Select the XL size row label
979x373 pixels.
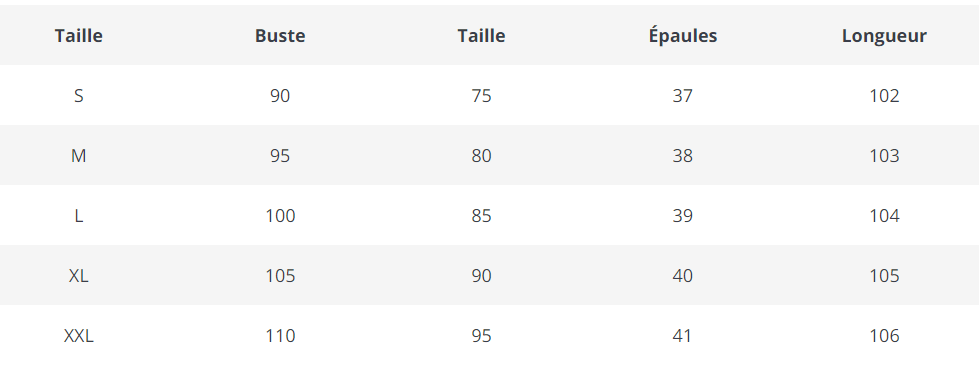coord(78,276)
